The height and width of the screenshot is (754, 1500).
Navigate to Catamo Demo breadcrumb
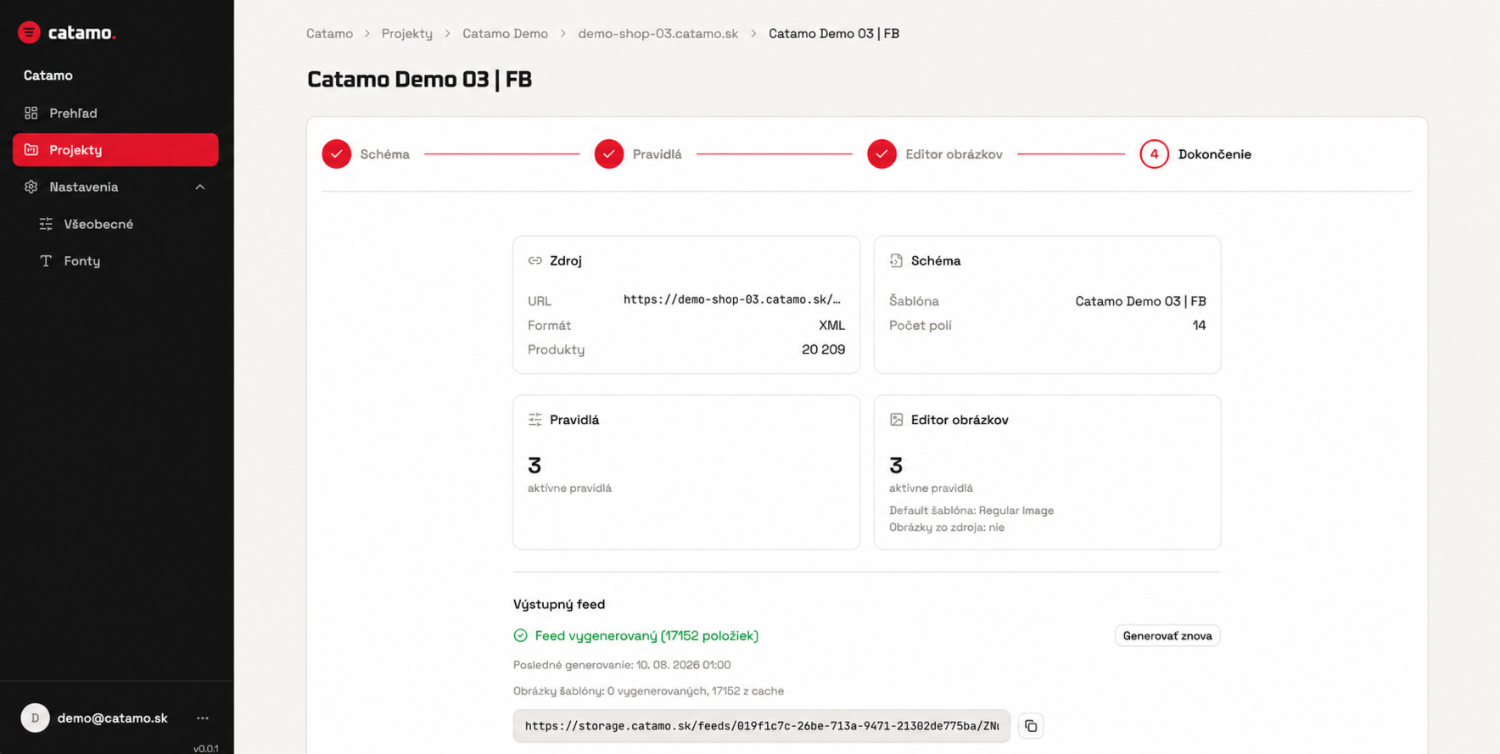coord(505,33)
